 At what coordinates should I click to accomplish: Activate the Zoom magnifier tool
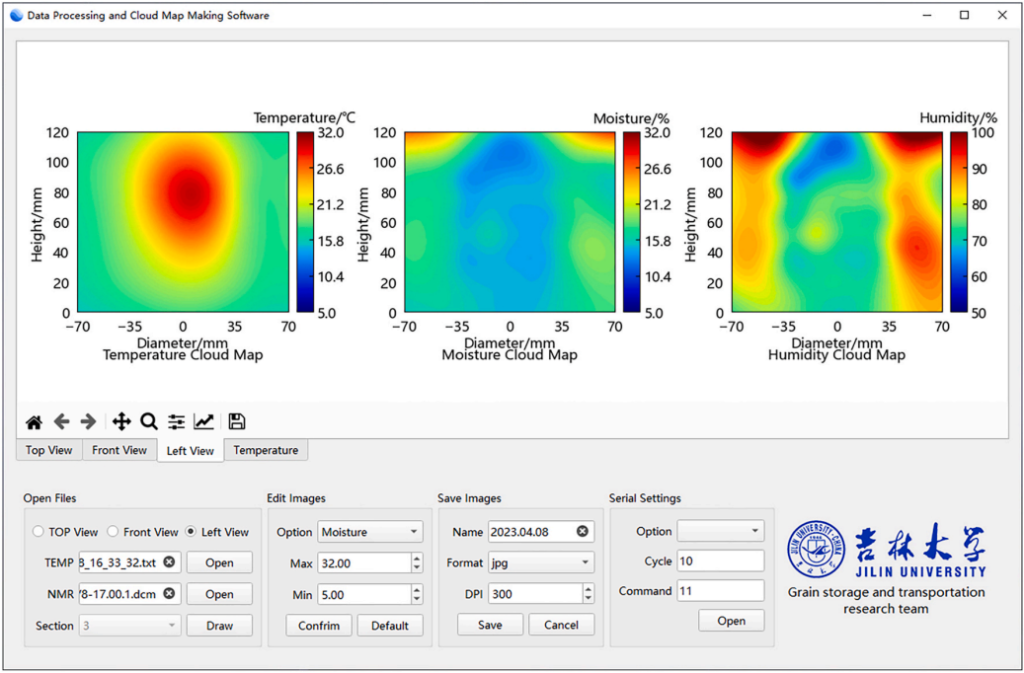[149, 422]
